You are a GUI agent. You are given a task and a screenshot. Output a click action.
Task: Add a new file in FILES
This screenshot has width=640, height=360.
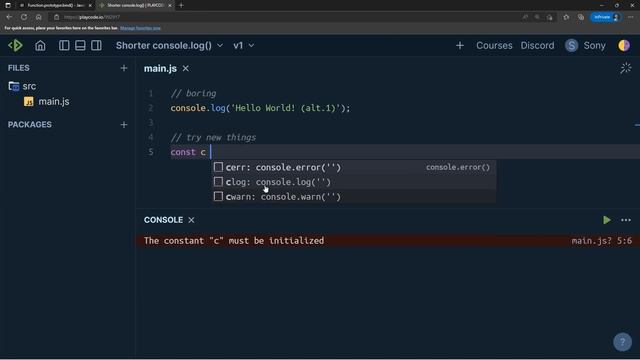coord(124,68)
